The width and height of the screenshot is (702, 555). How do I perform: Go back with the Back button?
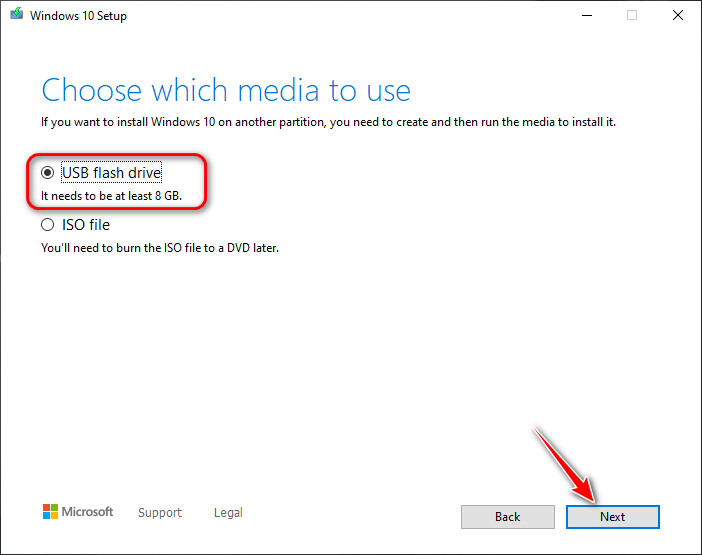coord(508,517)
